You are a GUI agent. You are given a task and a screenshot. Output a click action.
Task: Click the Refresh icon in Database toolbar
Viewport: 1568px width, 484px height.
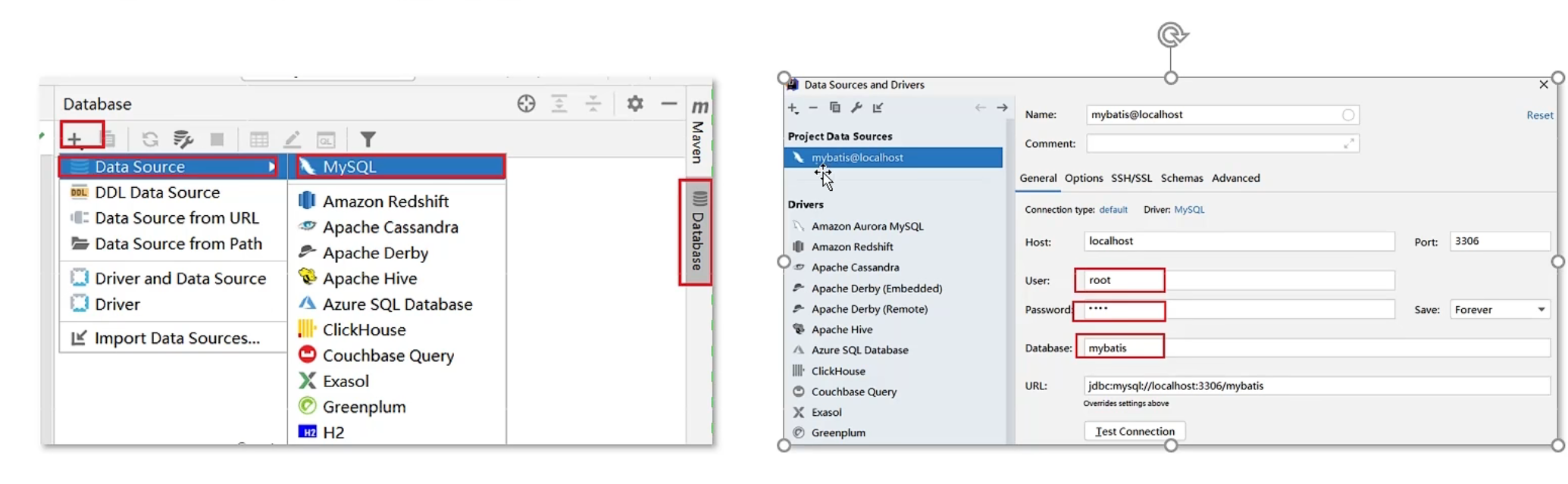pyautogui.click(x=150, y=139)
